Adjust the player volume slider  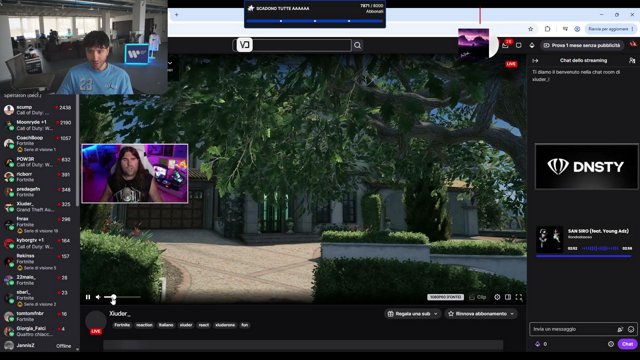pos(122,297)
